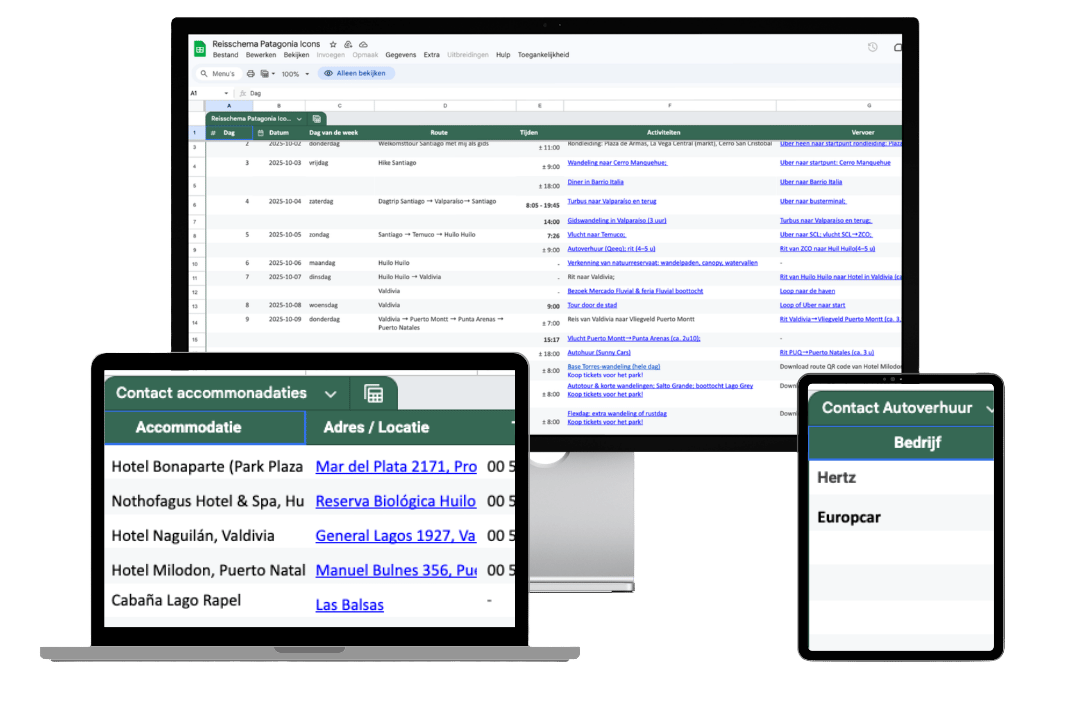Click the fx icon in the formula bar
Screen dimensions: 1080x703
[243, 93]
